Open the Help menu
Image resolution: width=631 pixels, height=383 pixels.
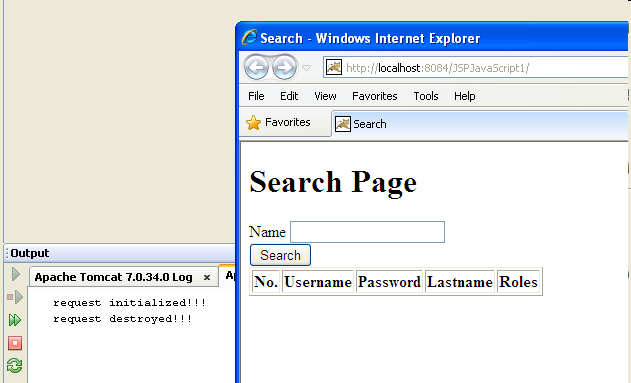(x=465, y=96)
